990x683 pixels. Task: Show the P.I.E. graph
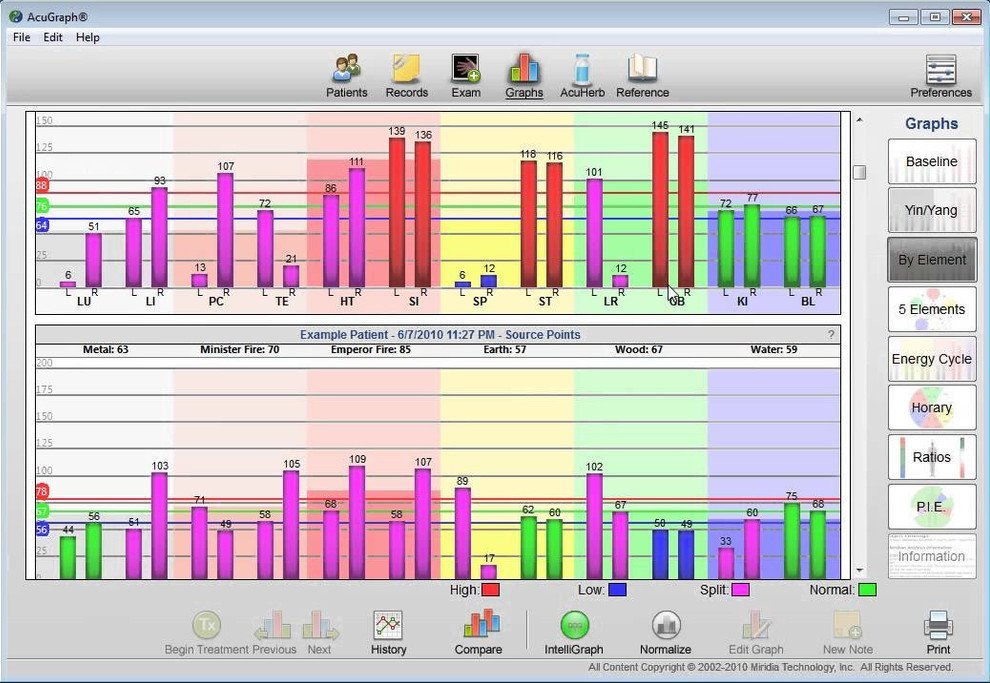tap(932, 506)
